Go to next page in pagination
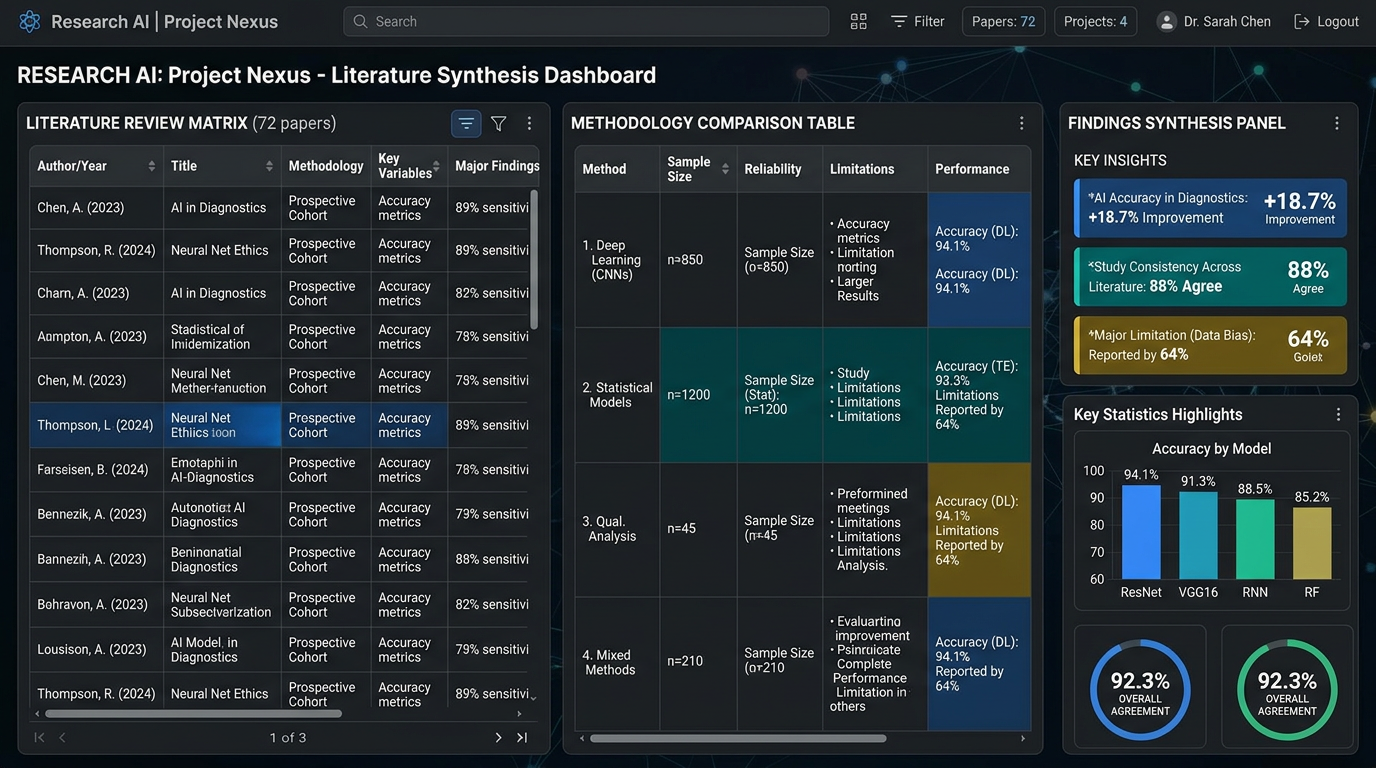 coord(498,738)
